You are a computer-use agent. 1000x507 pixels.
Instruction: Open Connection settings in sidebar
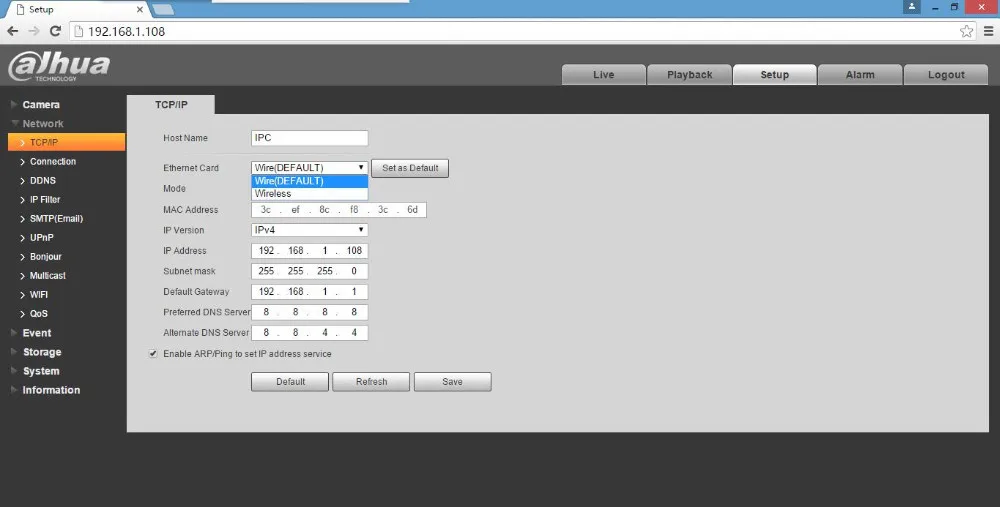(53, 161)
